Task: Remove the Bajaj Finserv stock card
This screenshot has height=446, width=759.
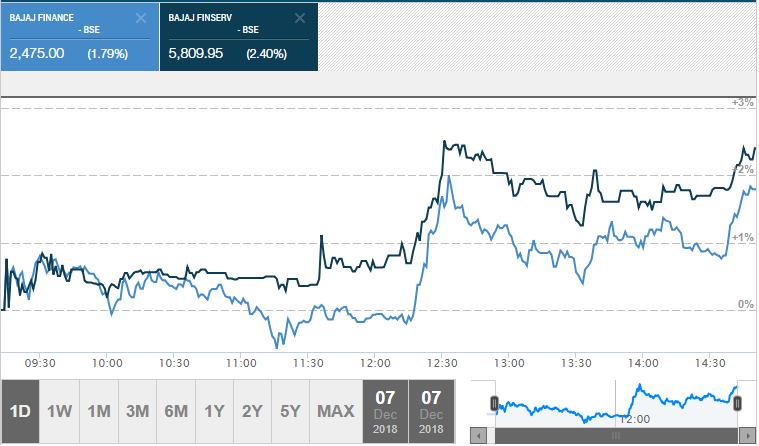Action: tap(300, 18)
